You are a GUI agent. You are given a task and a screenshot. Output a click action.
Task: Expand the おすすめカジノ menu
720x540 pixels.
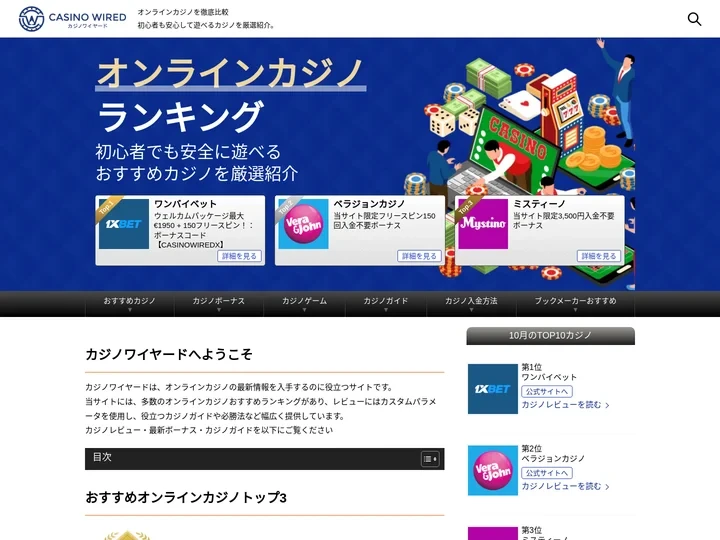coord(129,302)
